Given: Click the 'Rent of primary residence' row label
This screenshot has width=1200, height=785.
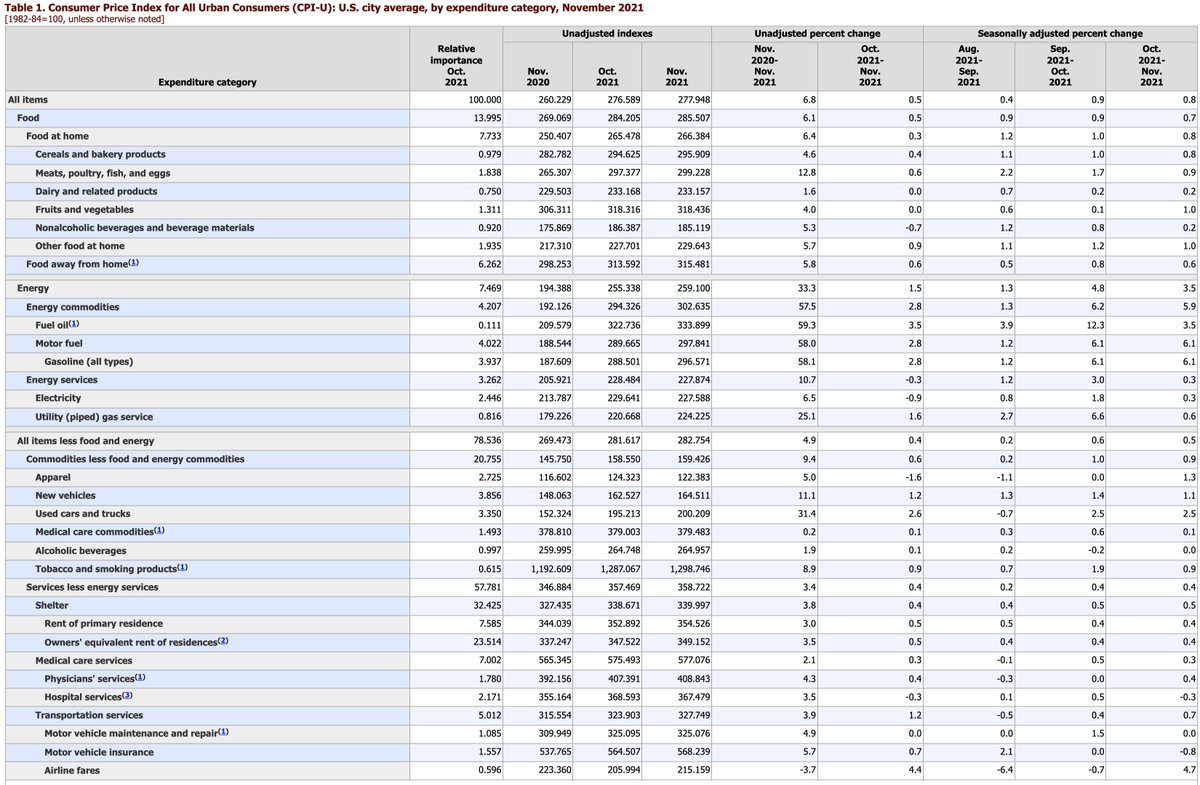Looking at the screenshot, I should [x=104, y=624].
